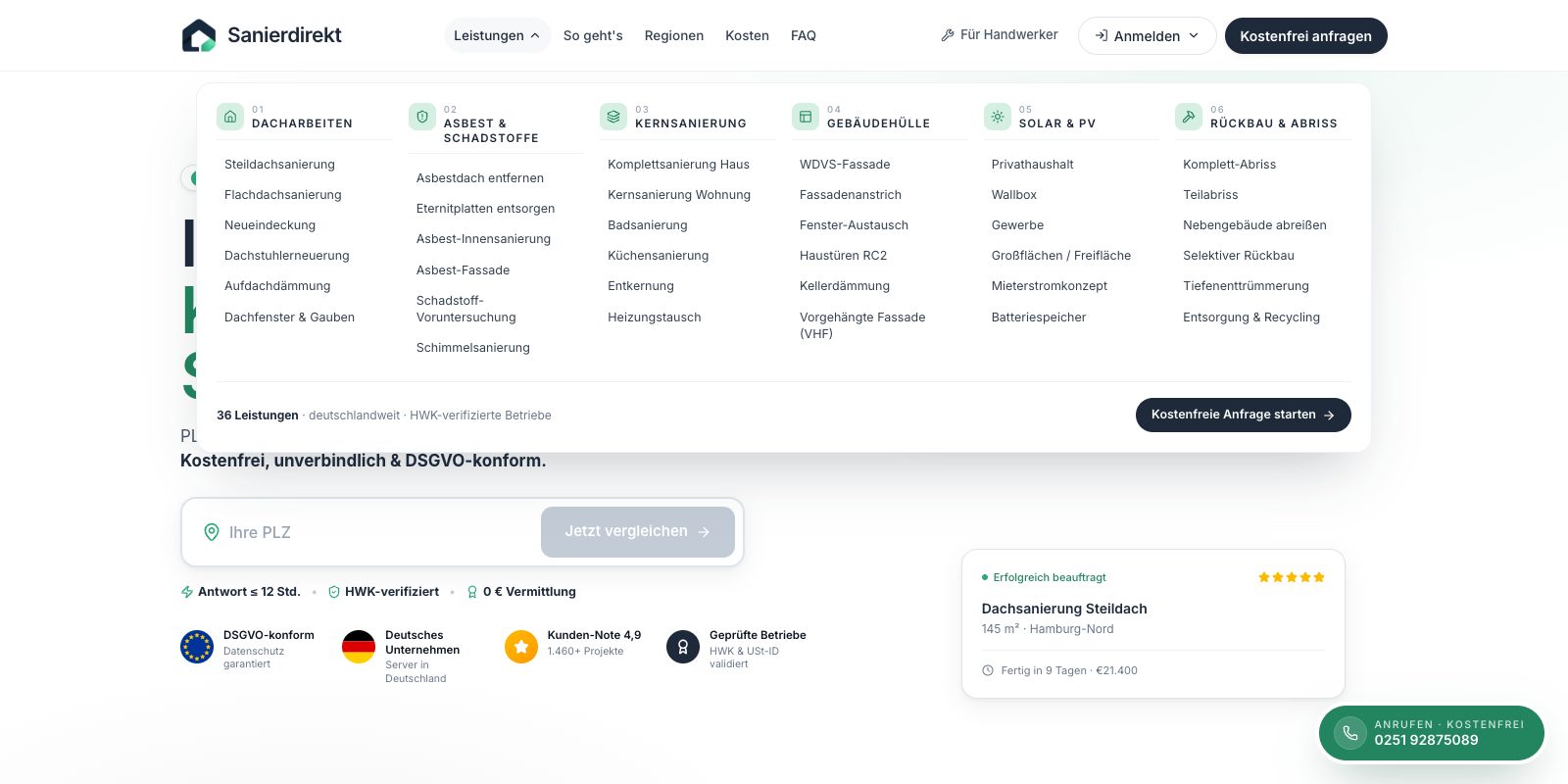
Task: Open Vorgehängte Fassade (VHF)
Action: click(x=862, y=324)
